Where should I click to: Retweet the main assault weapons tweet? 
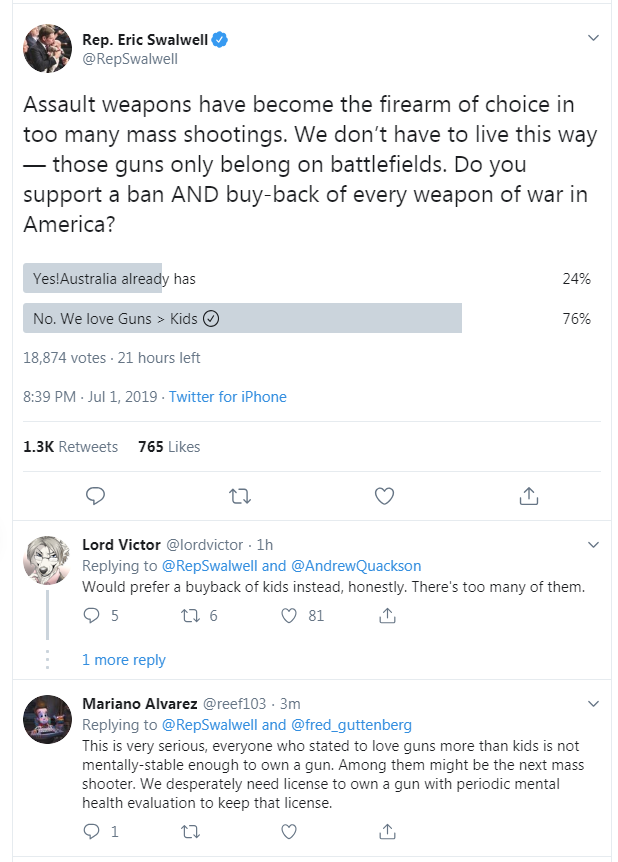(240, 496)
